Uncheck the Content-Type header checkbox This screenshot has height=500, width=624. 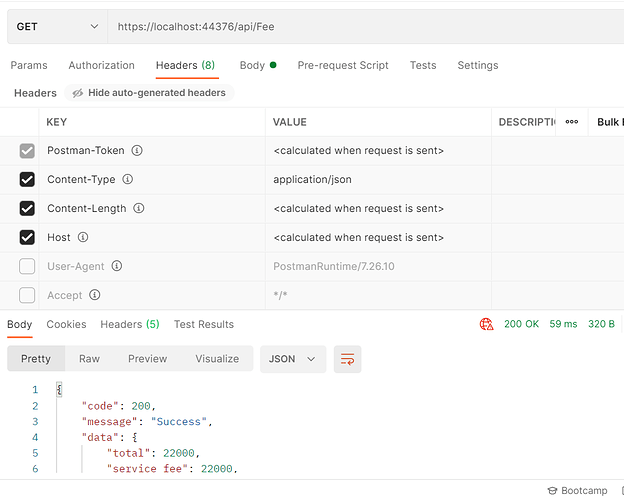pos(27,180)
